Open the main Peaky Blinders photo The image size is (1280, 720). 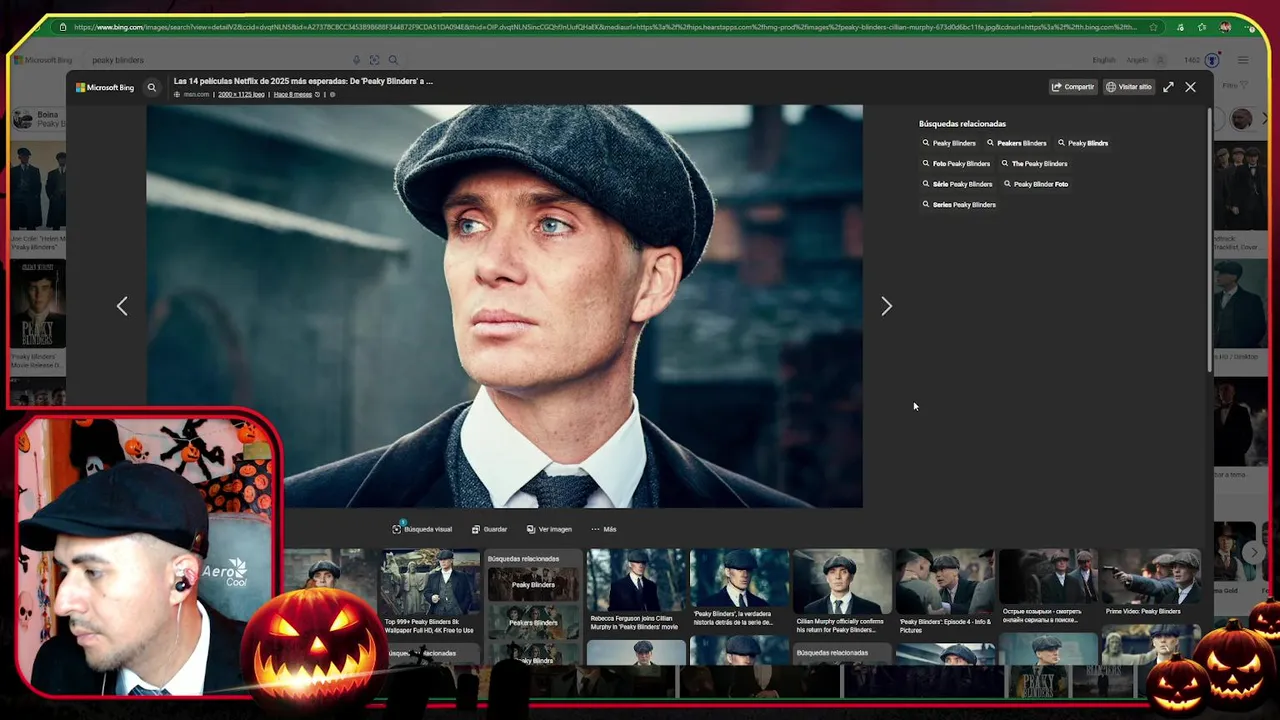point(504,306)
